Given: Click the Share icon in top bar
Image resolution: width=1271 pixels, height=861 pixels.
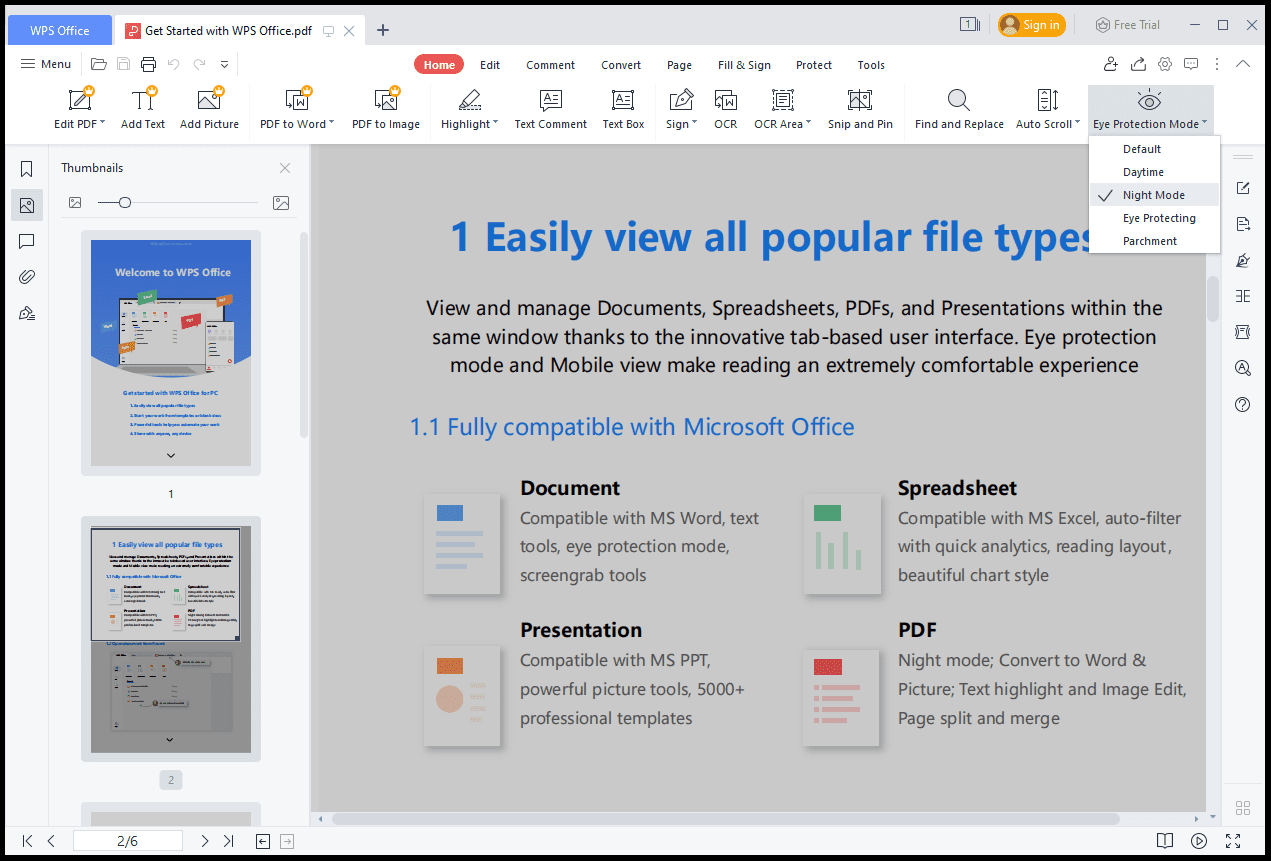Looking at the screenshot, I should pos(1138,64).
